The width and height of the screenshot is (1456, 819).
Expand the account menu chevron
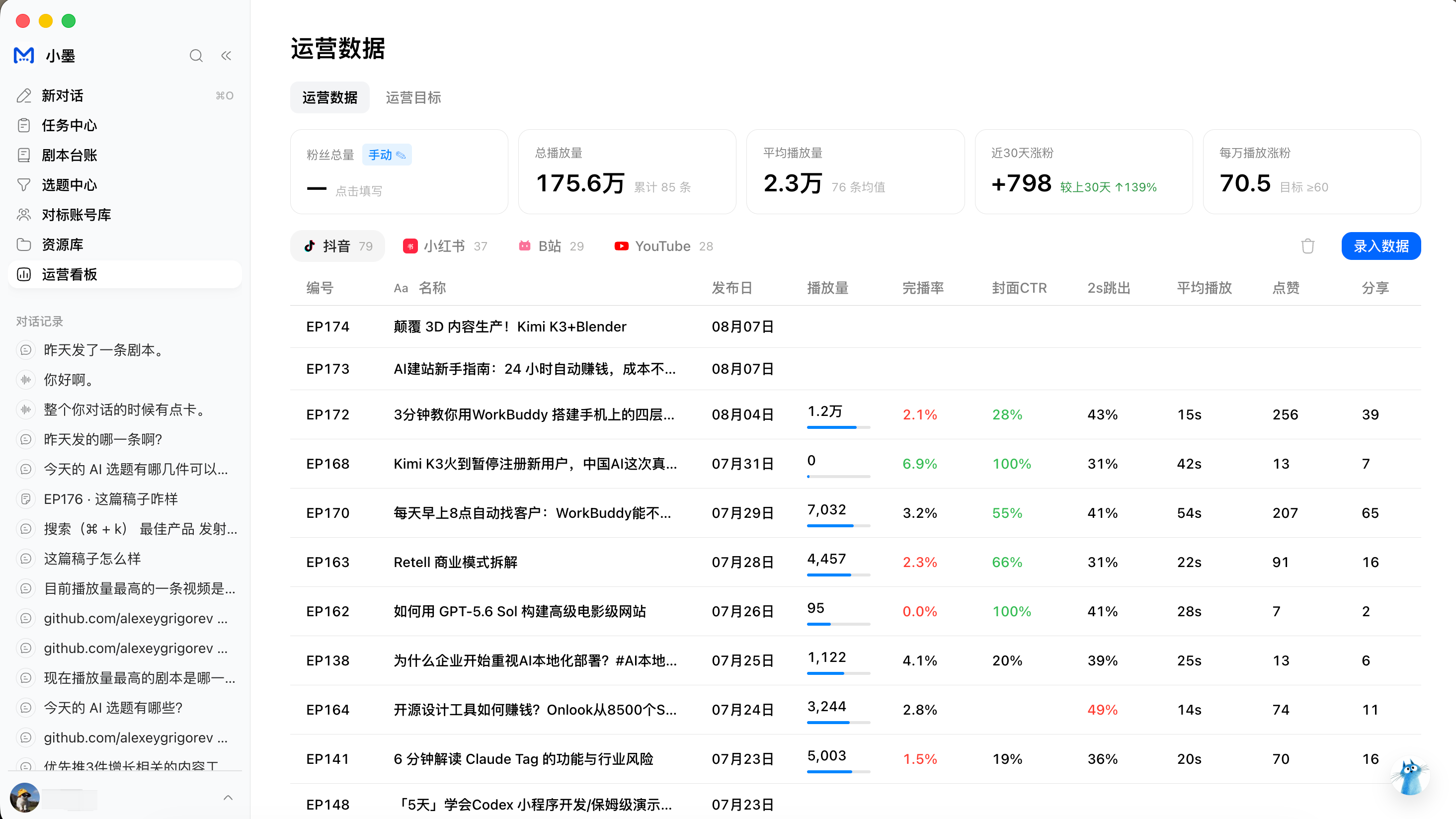click(x=228, y=798)
